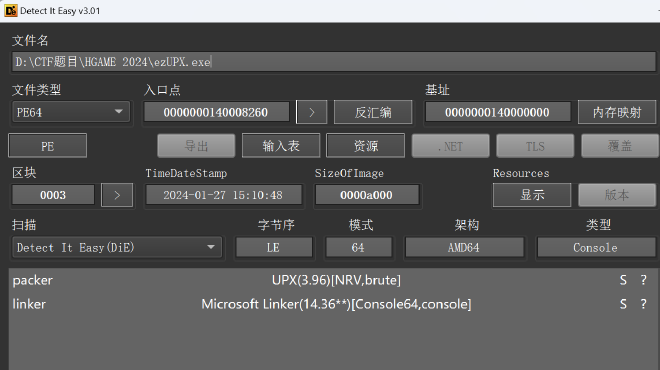Click the overlay (覆盖) button
This screenshot has width=660, height=370.
(620, 146)
